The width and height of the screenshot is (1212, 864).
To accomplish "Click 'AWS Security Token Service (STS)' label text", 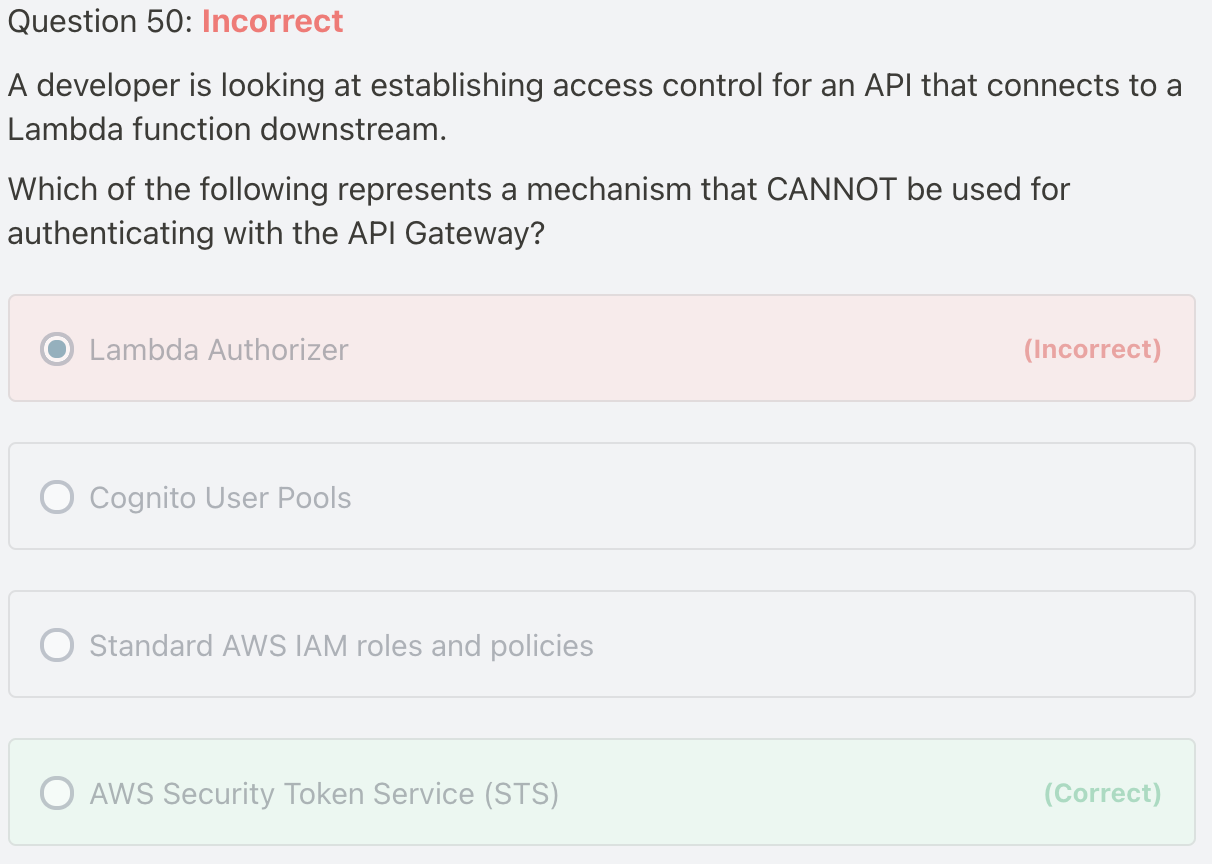I will [324, 793].
